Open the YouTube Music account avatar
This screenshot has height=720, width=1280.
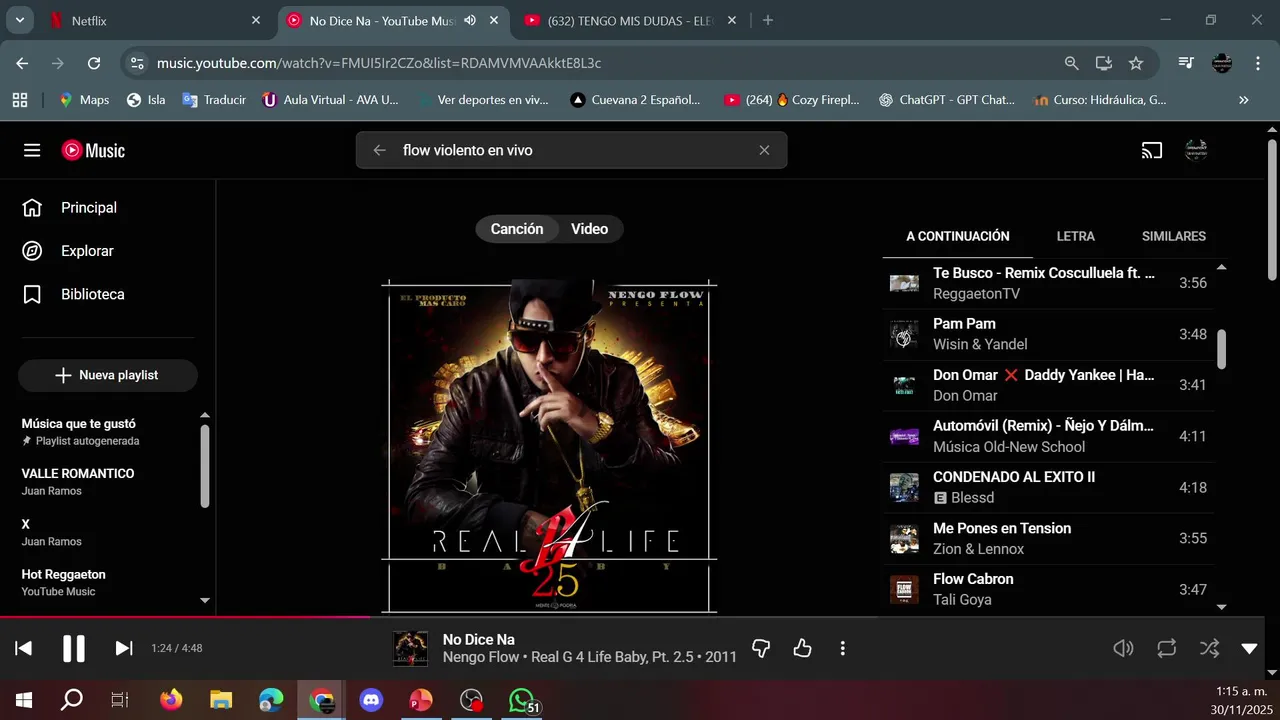(x=1196, y=150)
